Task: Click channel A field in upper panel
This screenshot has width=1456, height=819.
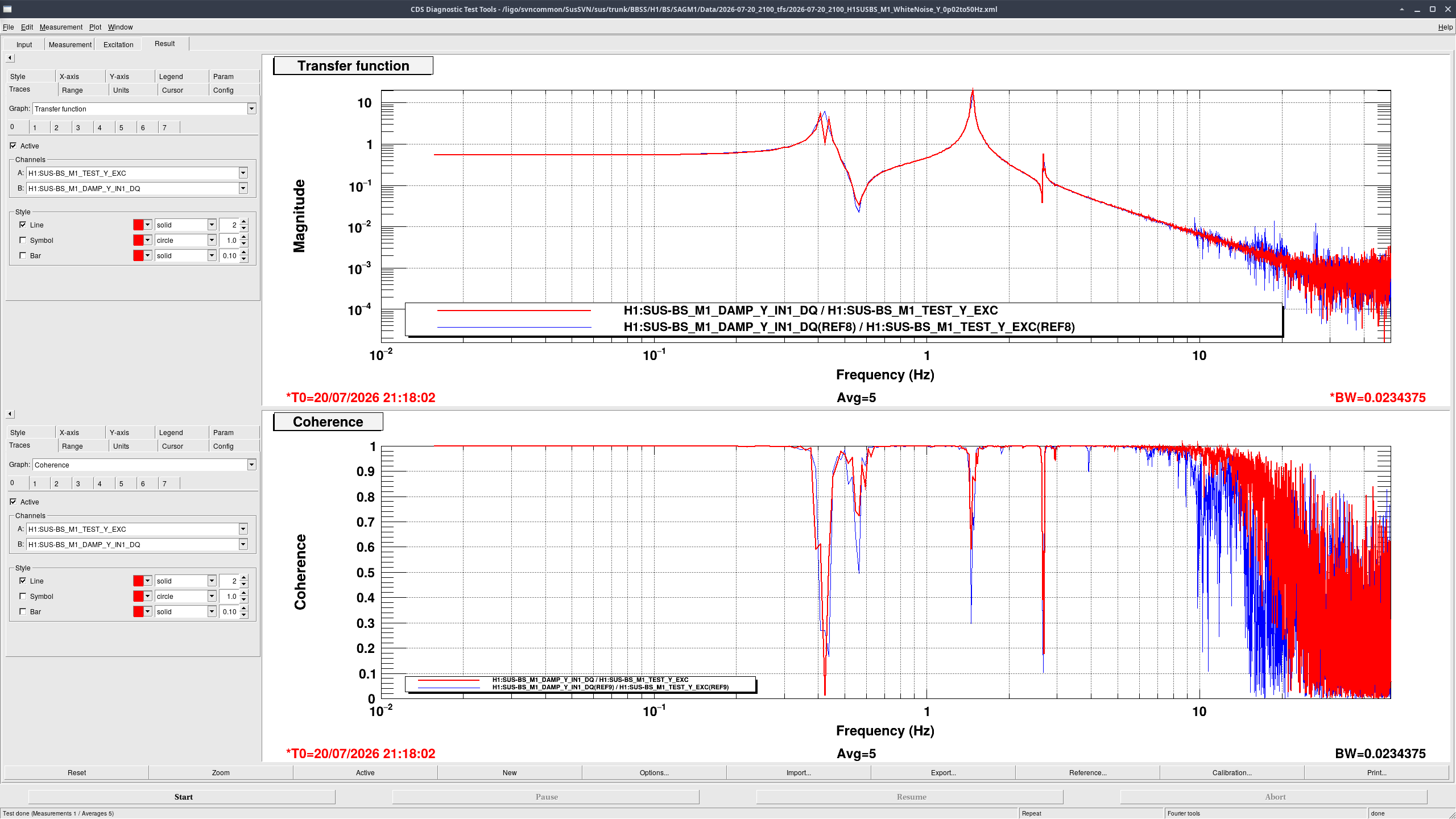Action: pyautogui.click(x=133, y=173)
